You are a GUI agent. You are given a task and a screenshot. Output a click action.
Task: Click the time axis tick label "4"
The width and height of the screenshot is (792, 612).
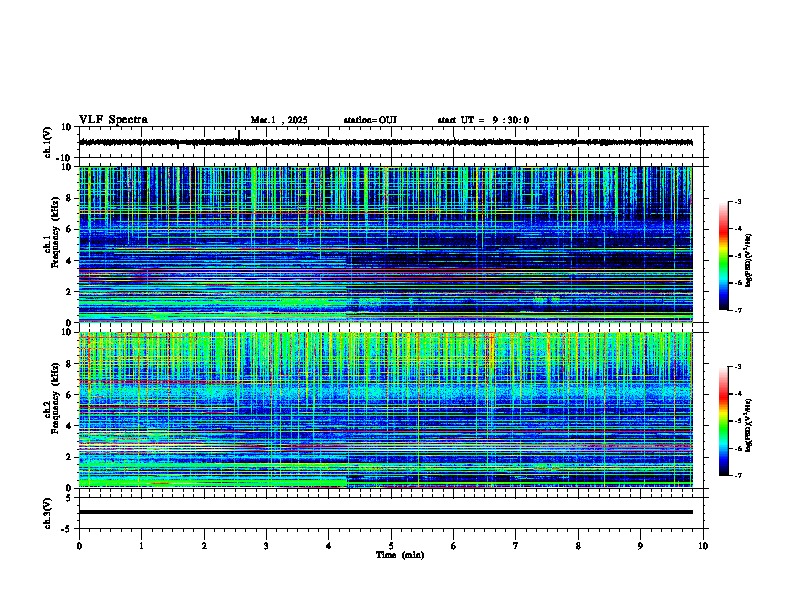329,546
